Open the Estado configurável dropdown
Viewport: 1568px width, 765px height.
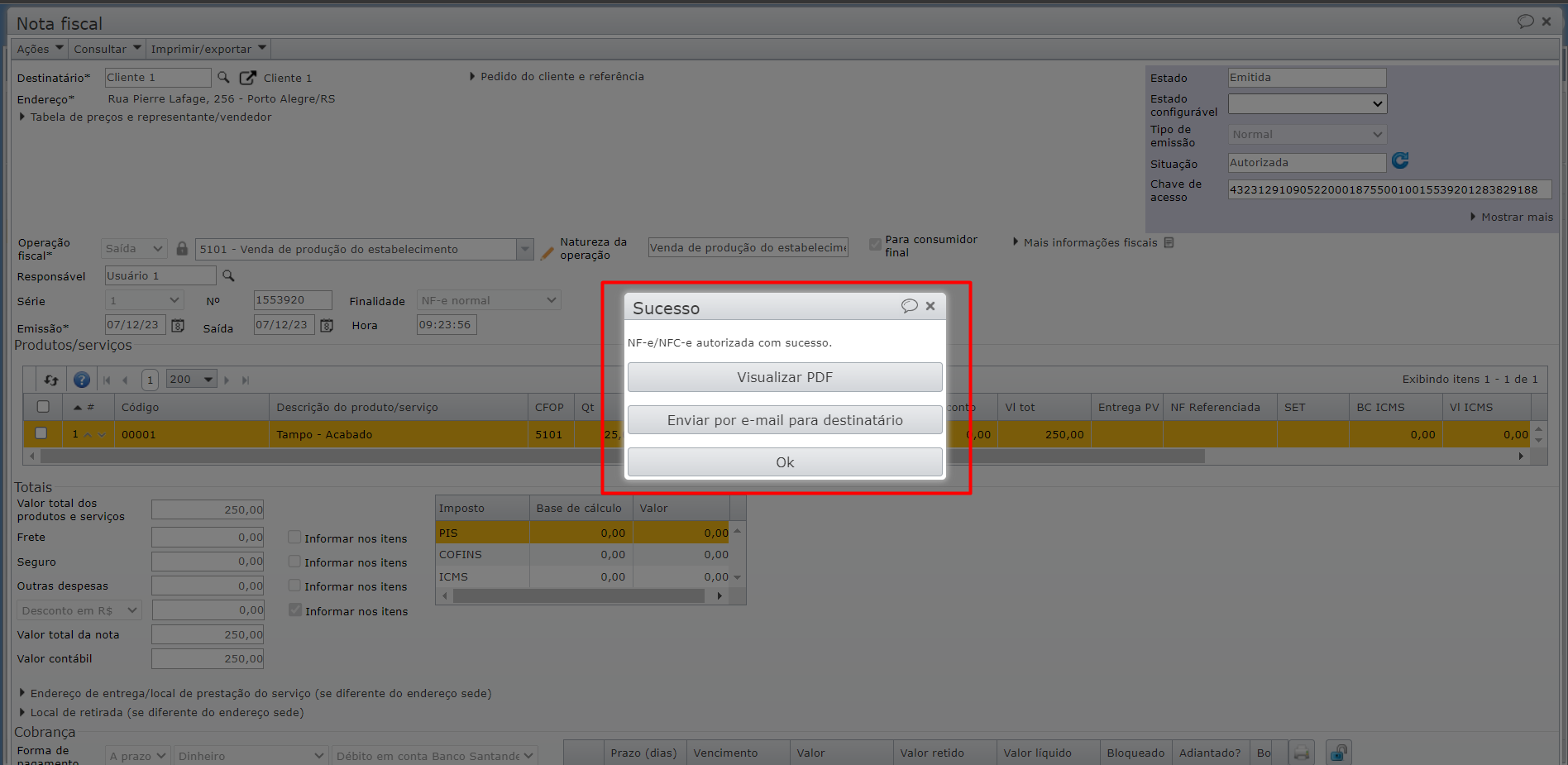tap(1307, 103)
